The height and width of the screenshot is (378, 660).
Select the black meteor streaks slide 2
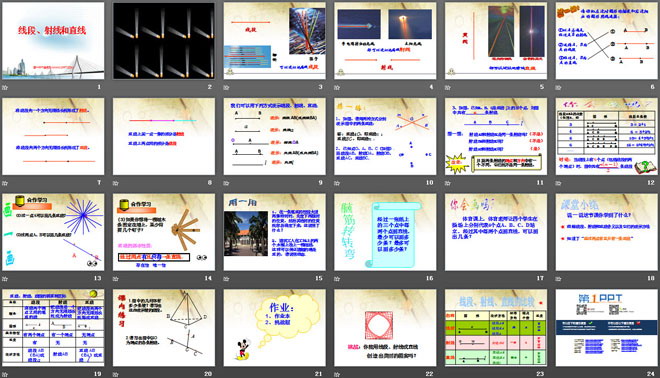click(164, 41)
